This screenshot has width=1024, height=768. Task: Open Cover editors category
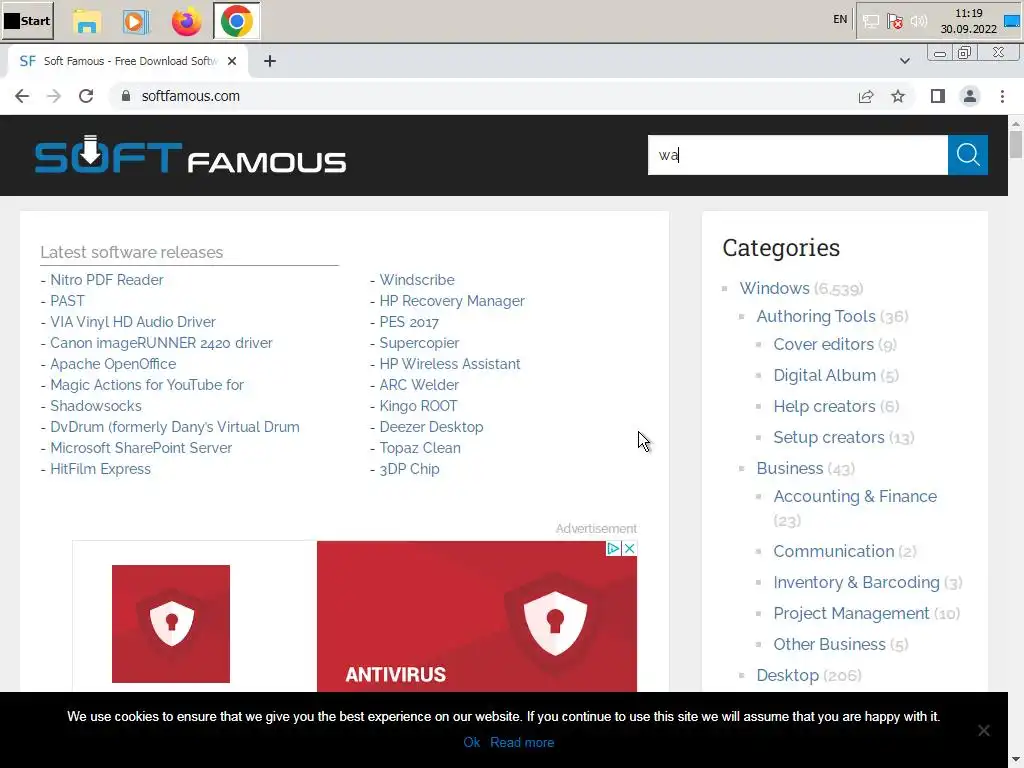pyautogui.click(x=824, y=344)
